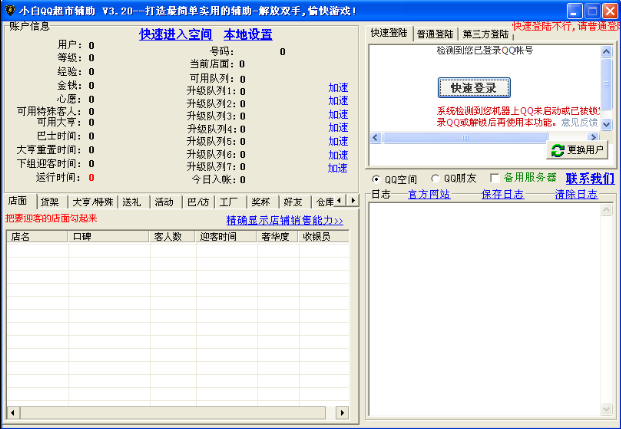Open the 第三方登陆 tab
The width and height of the screenshot is (621, 429).
point(485,33)
